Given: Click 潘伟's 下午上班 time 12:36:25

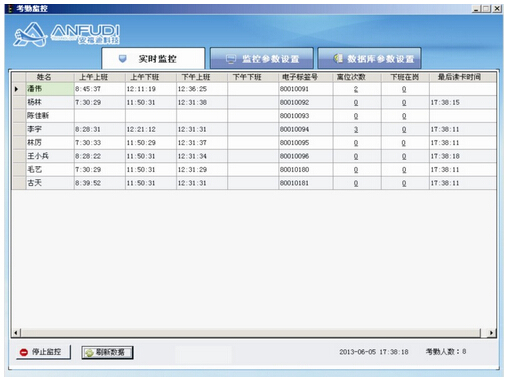Looking at the screenshot, I should 192,89.
